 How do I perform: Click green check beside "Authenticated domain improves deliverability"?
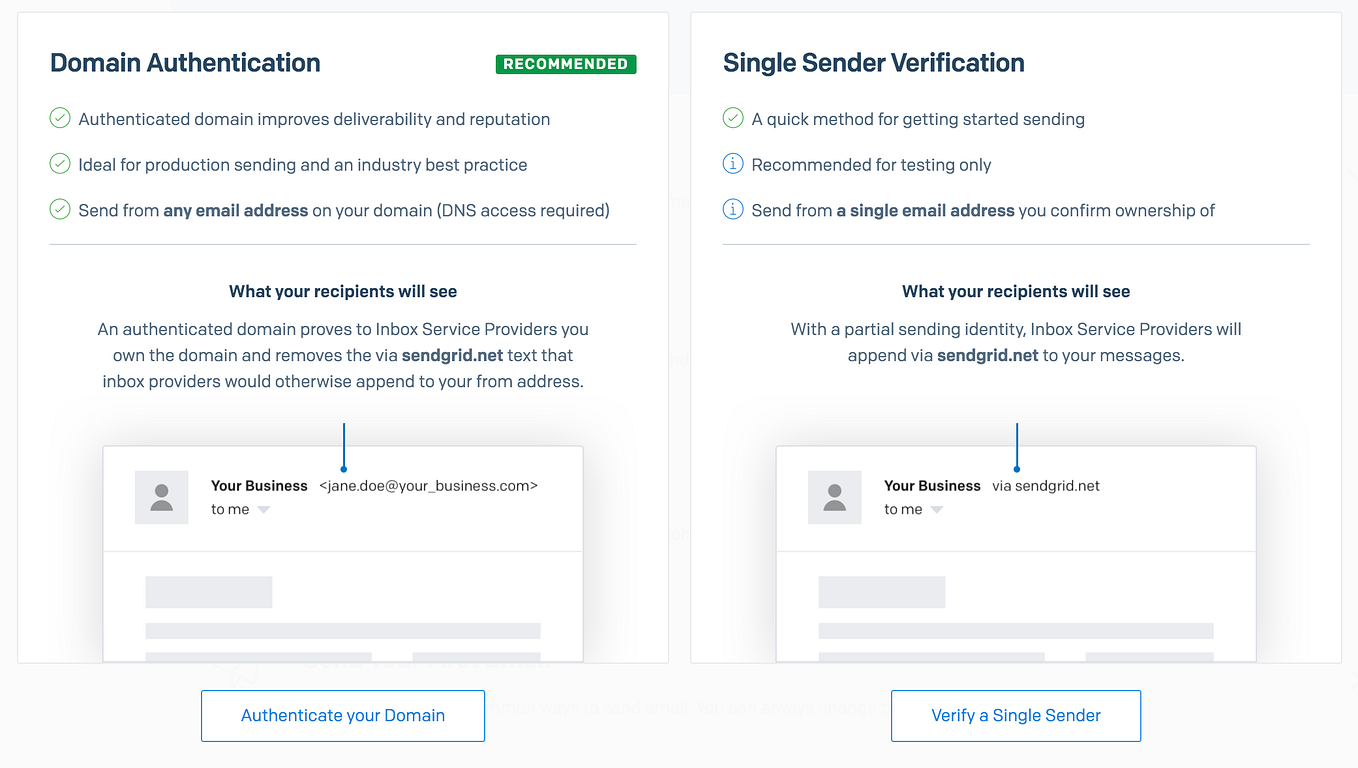(59, 118)
